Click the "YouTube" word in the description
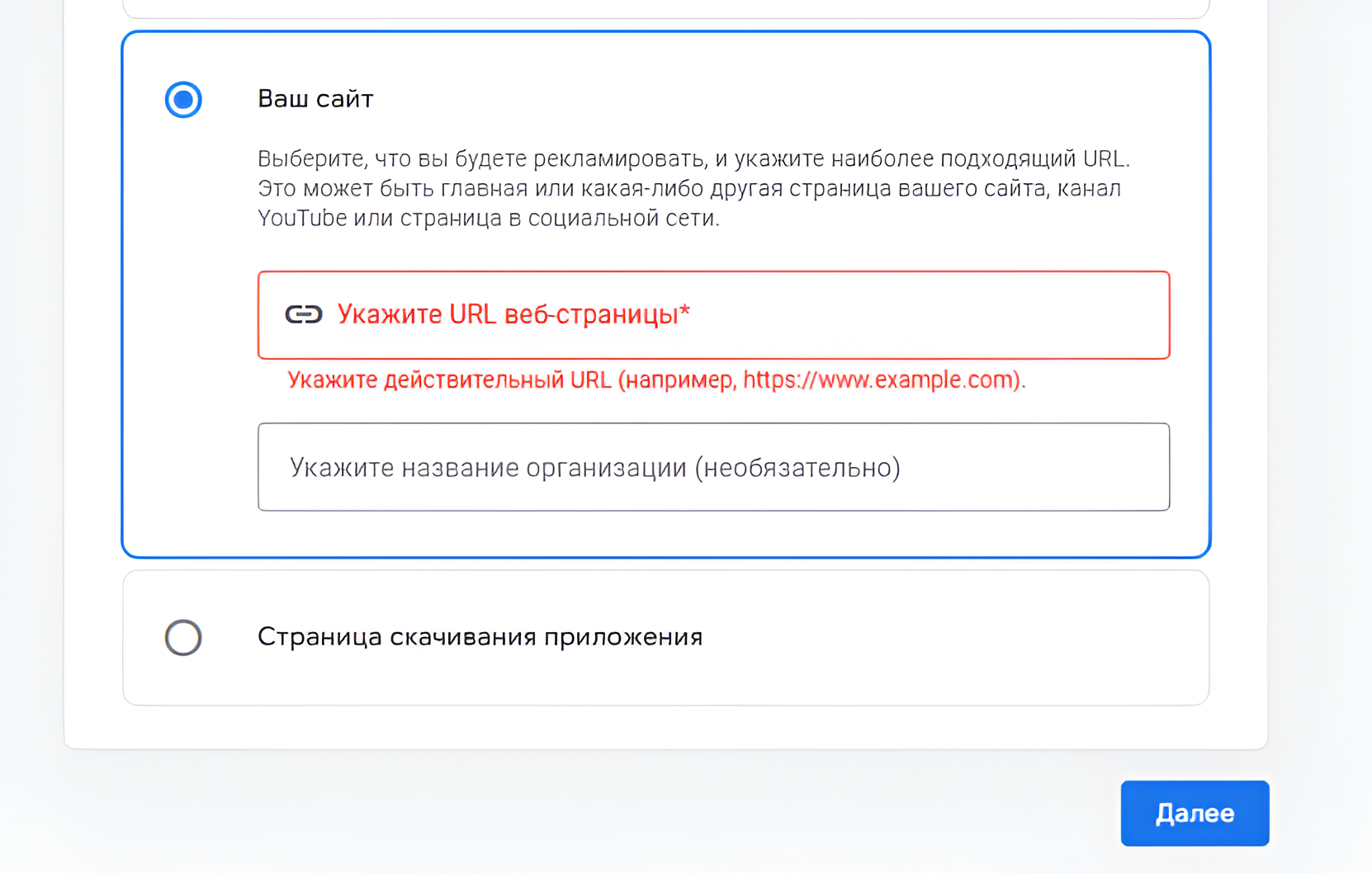1372x873 pixels. tap(302, 219)
